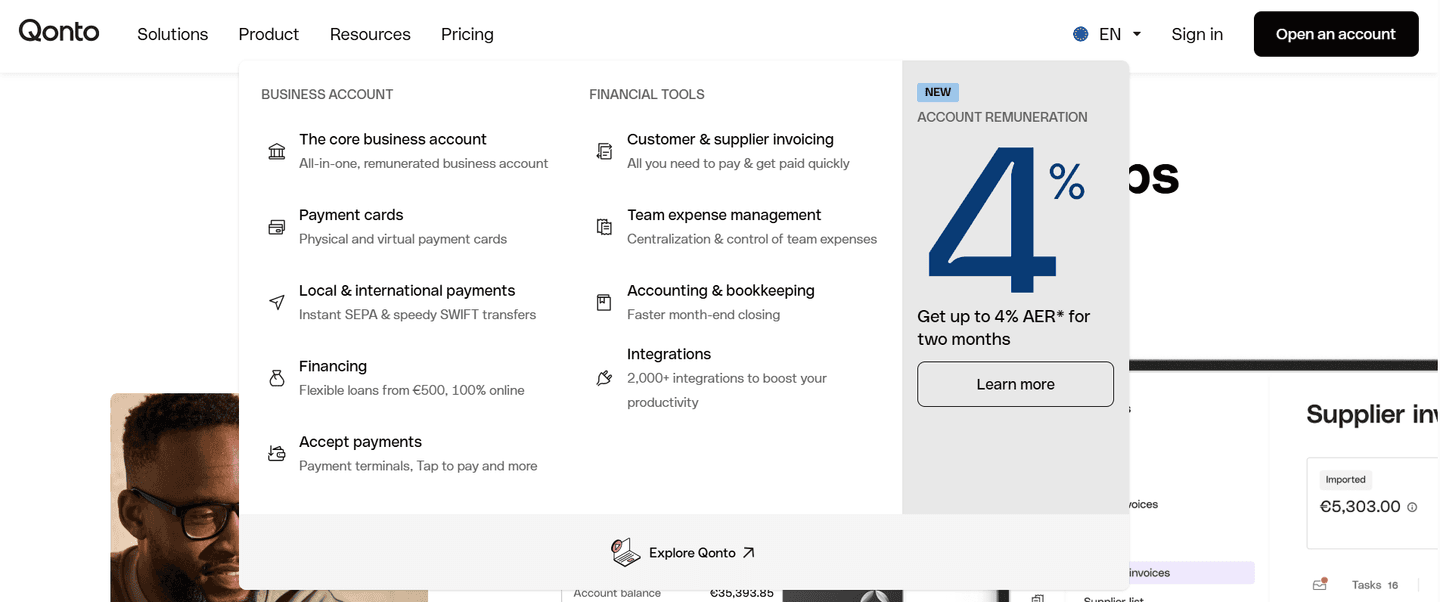
Task: Open Local & international payments link
Action: (407, 291)
